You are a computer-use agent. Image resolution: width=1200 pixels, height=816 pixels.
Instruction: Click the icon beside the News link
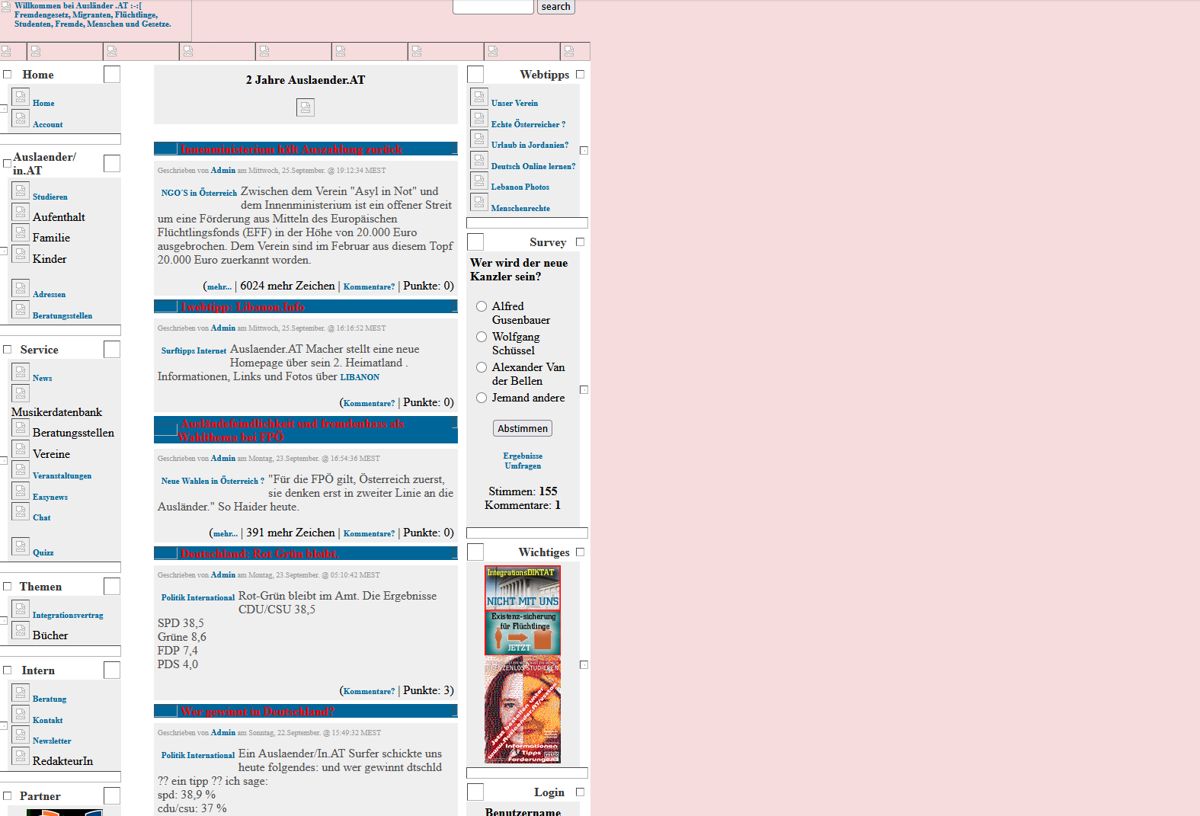coord(20,372)
